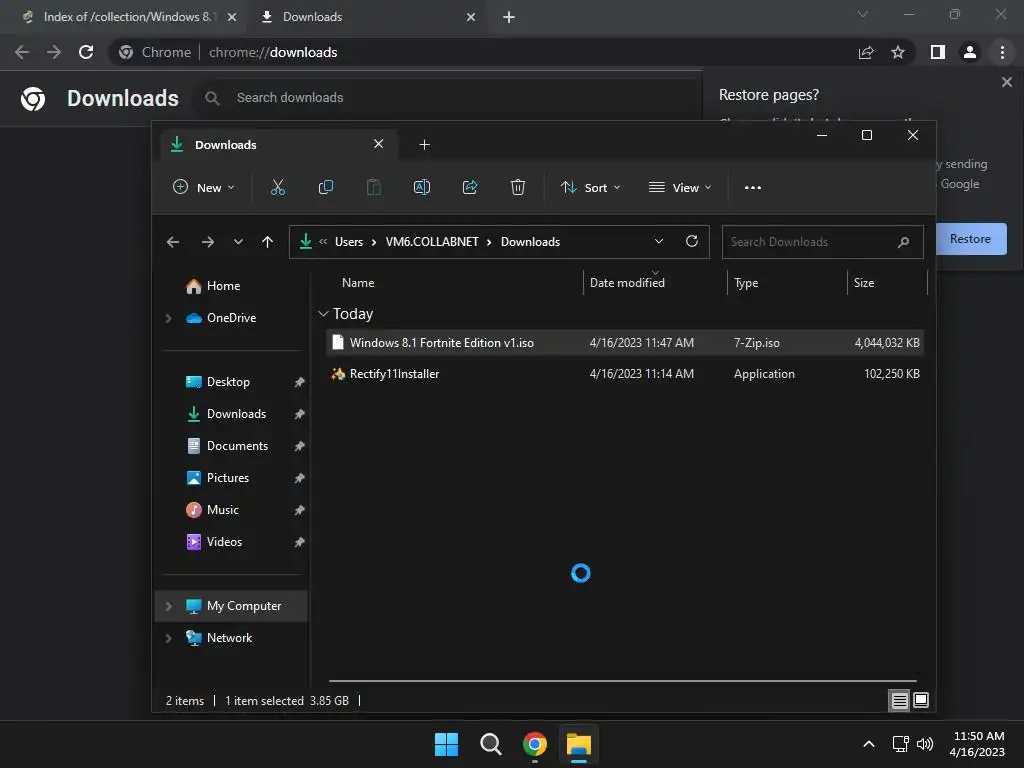1024x768 pixels.
Task: Close the Downloads tab in File Explorer
Action: [379, 144]
